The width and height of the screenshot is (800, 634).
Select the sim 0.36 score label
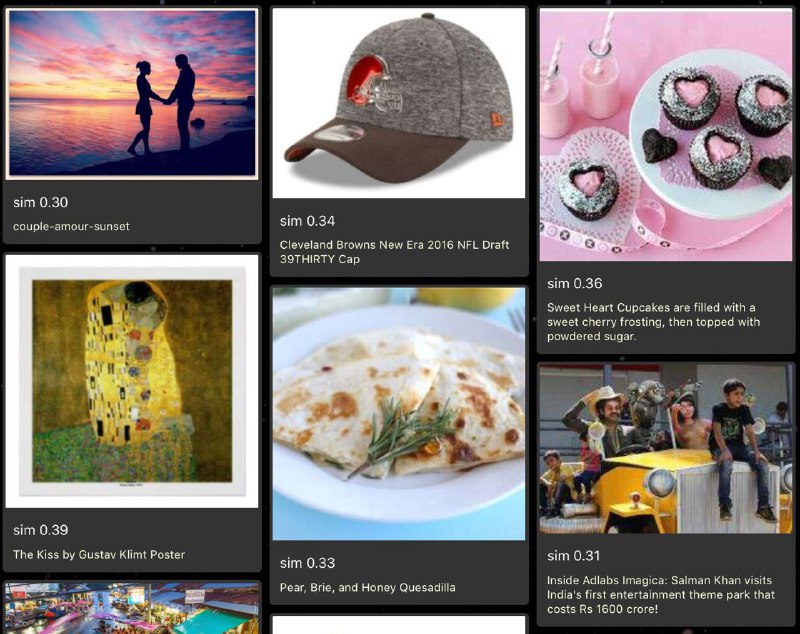574,284
